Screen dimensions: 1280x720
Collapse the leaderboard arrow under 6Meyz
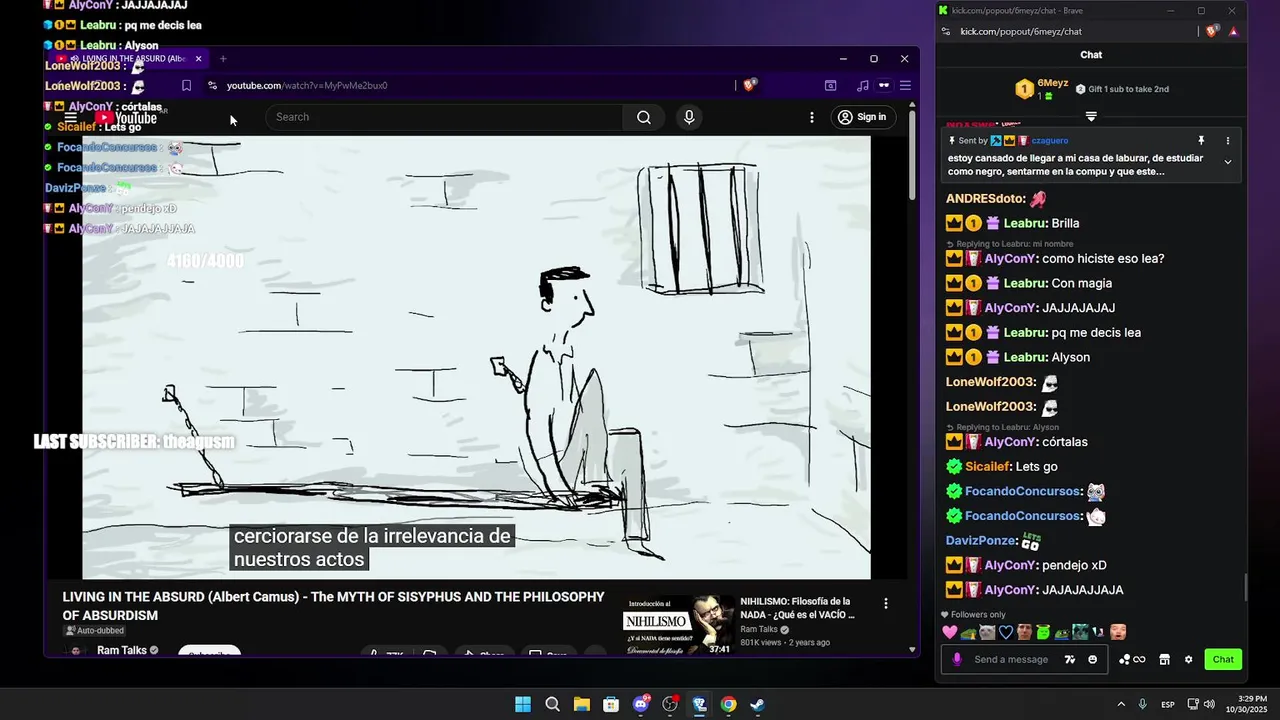(1091, 117)
